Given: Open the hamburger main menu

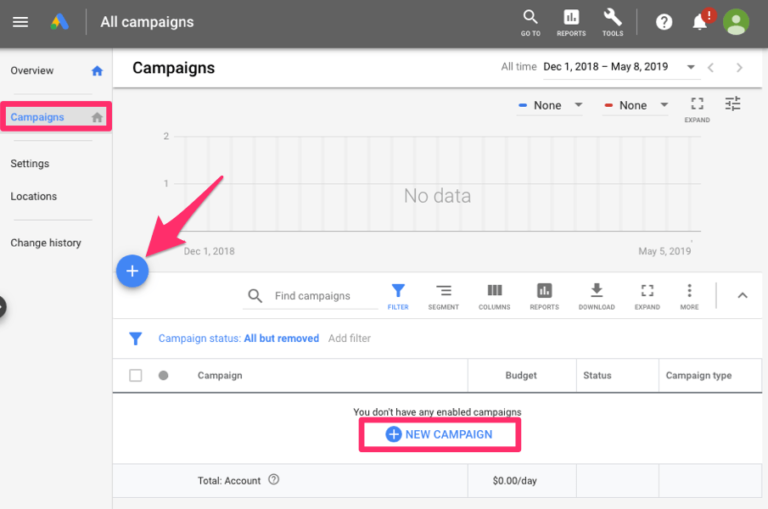Looking at the screenshot, I should click(20, 22).
